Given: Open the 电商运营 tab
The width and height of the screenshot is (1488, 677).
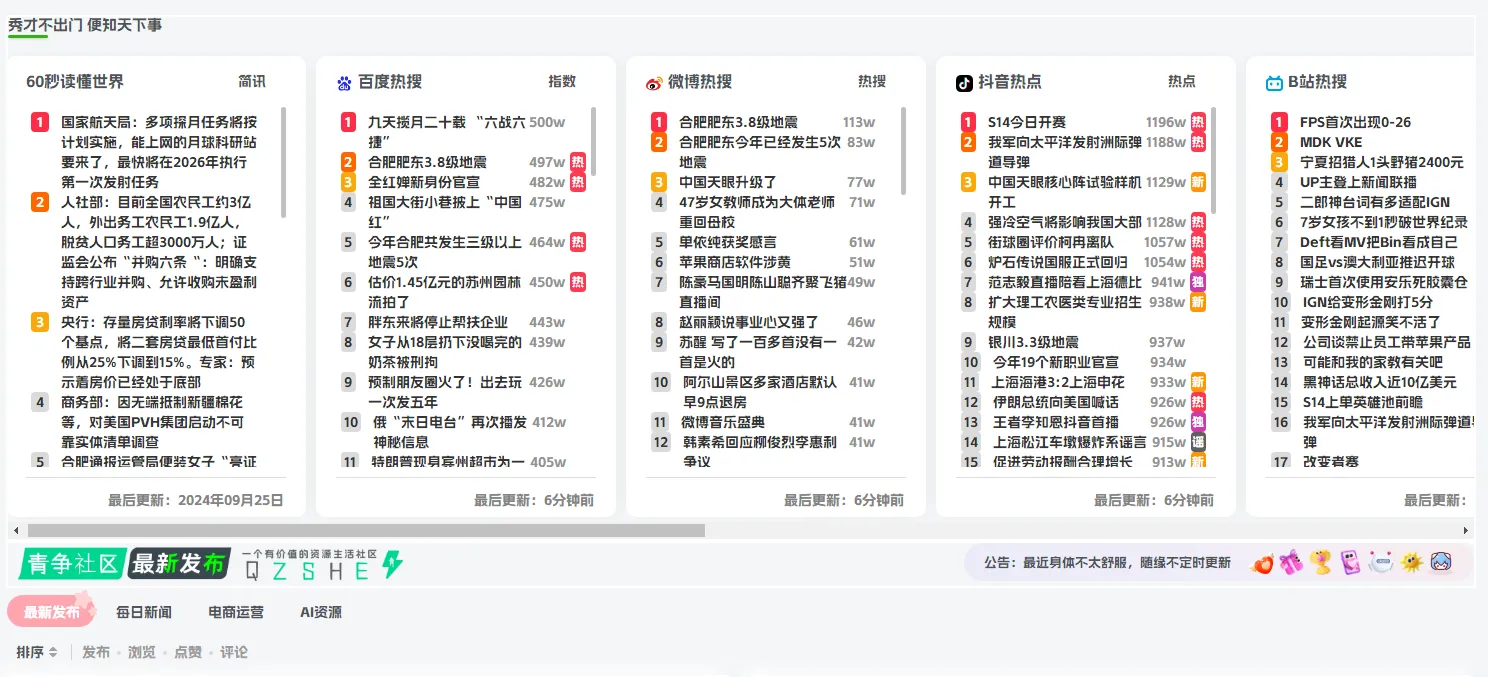Looking at the screenshot, I should pos(236,612).
